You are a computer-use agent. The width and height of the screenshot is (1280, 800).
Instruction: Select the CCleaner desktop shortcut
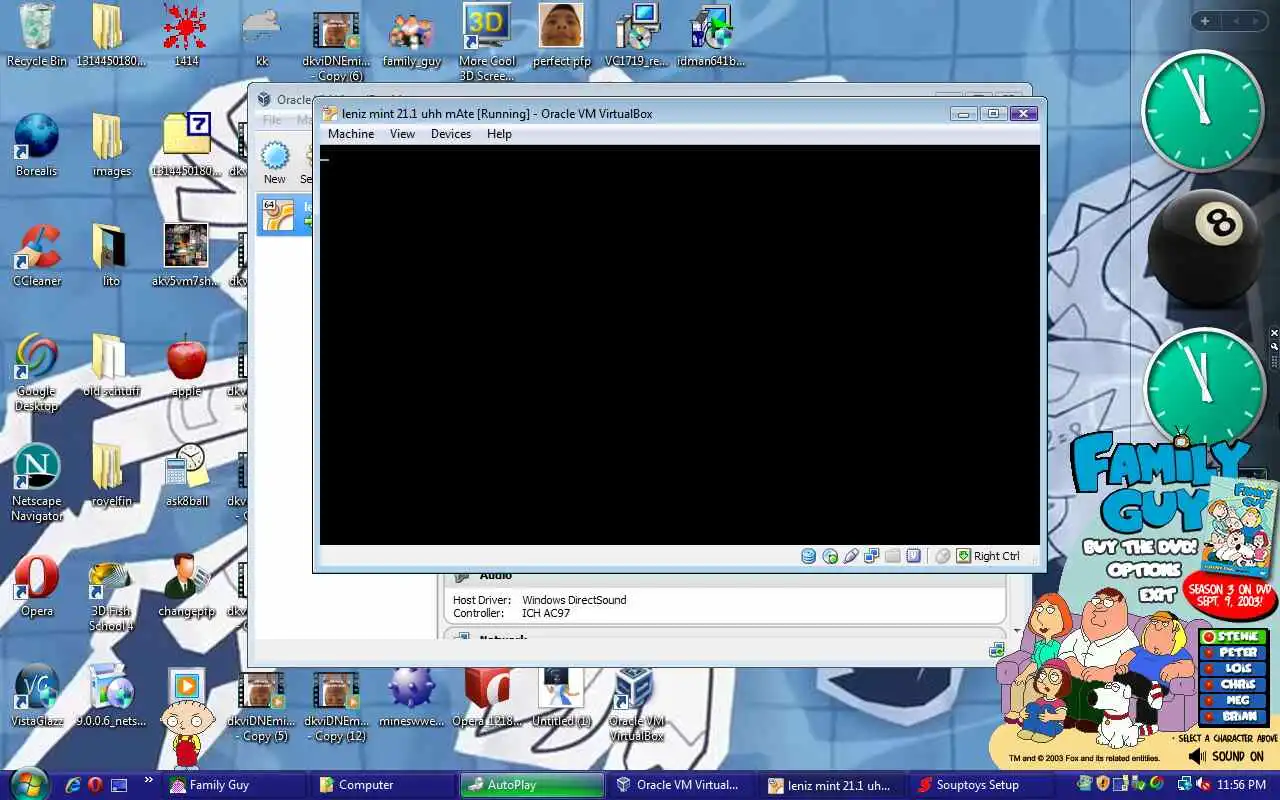coord(37,255)
